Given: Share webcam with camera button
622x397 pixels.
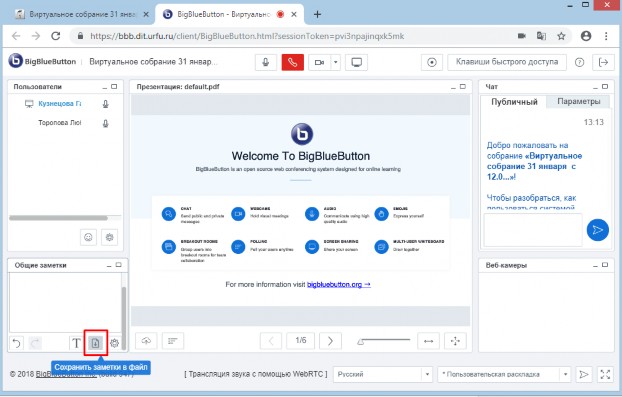Looking at the screenshot, I should tap(319, 62).
